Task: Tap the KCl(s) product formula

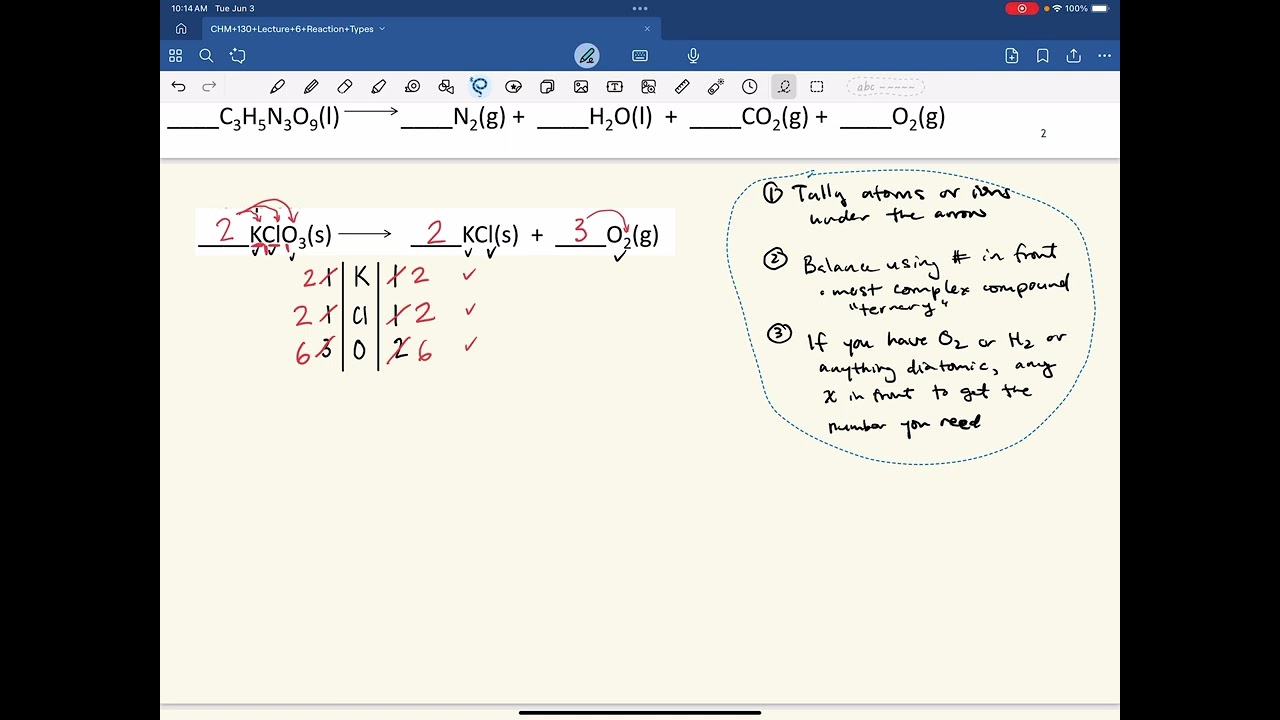Action: point(490,236)
